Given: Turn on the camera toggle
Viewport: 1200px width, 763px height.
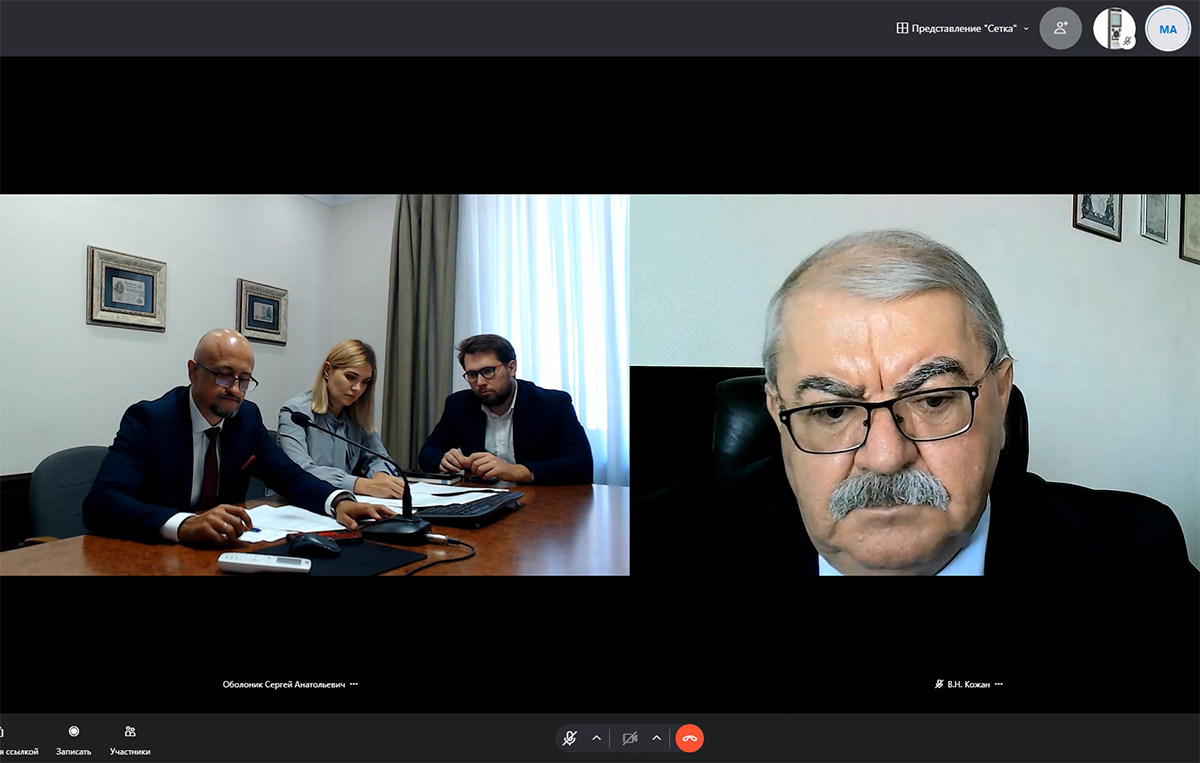Looking at the screenshot, I should (x=630, y=738).
